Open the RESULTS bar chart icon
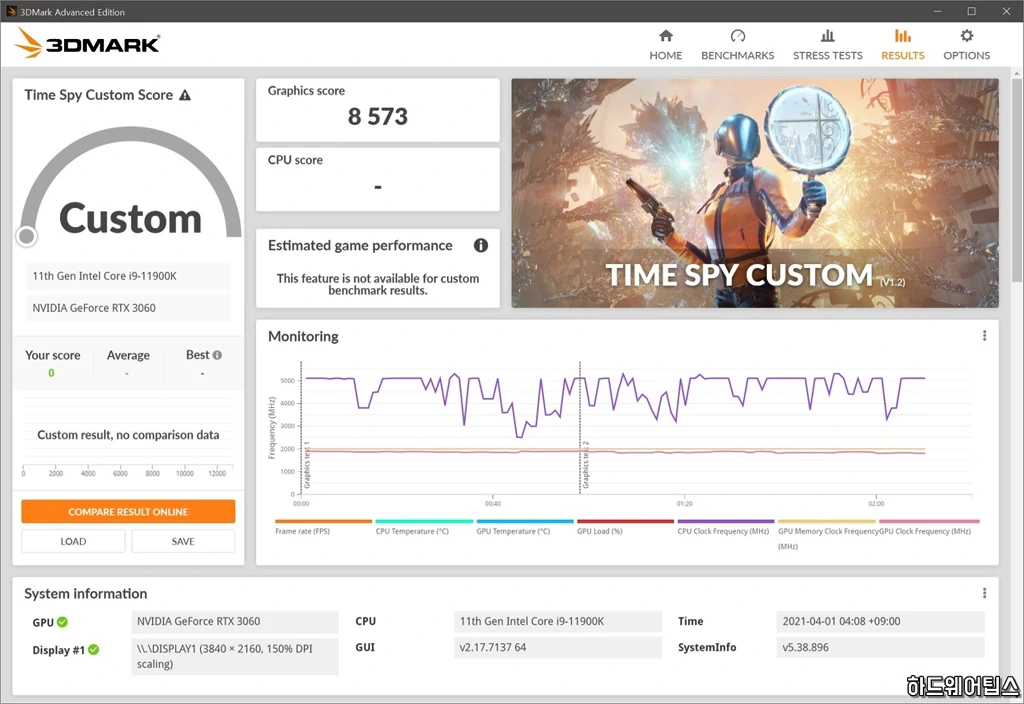 click(x=903, y=35)
